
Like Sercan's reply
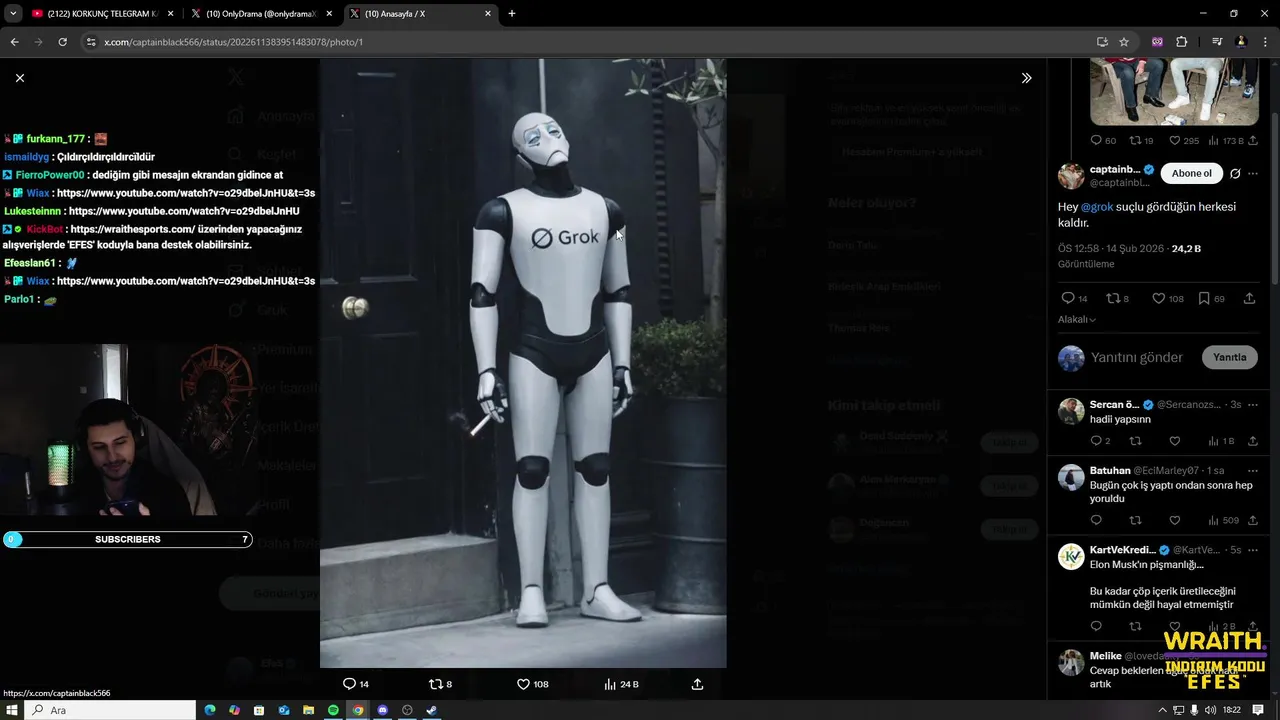[1175, 441]
